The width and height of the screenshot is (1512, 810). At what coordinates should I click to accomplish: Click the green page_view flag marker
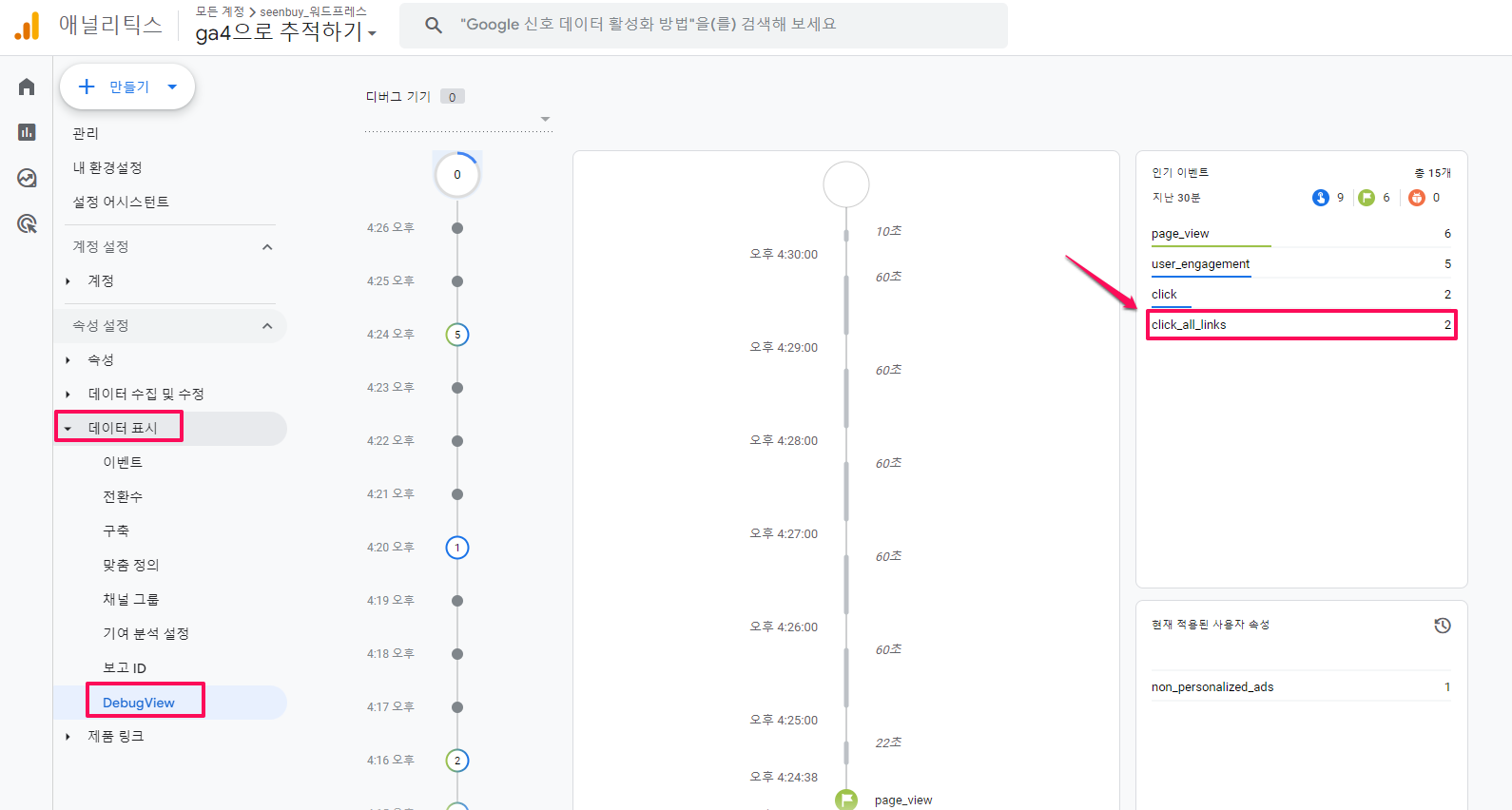pos(846,800)
